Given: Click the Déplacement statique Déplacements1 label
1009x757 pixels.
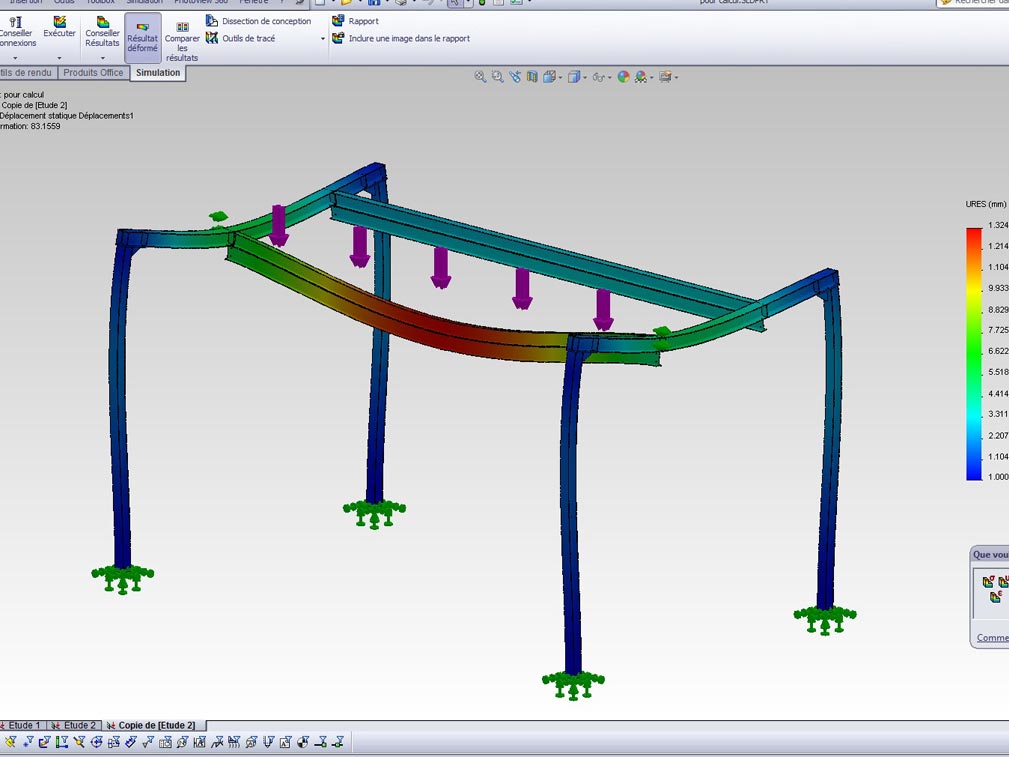Looking at the screenshot, I should [x=66, y=116].
